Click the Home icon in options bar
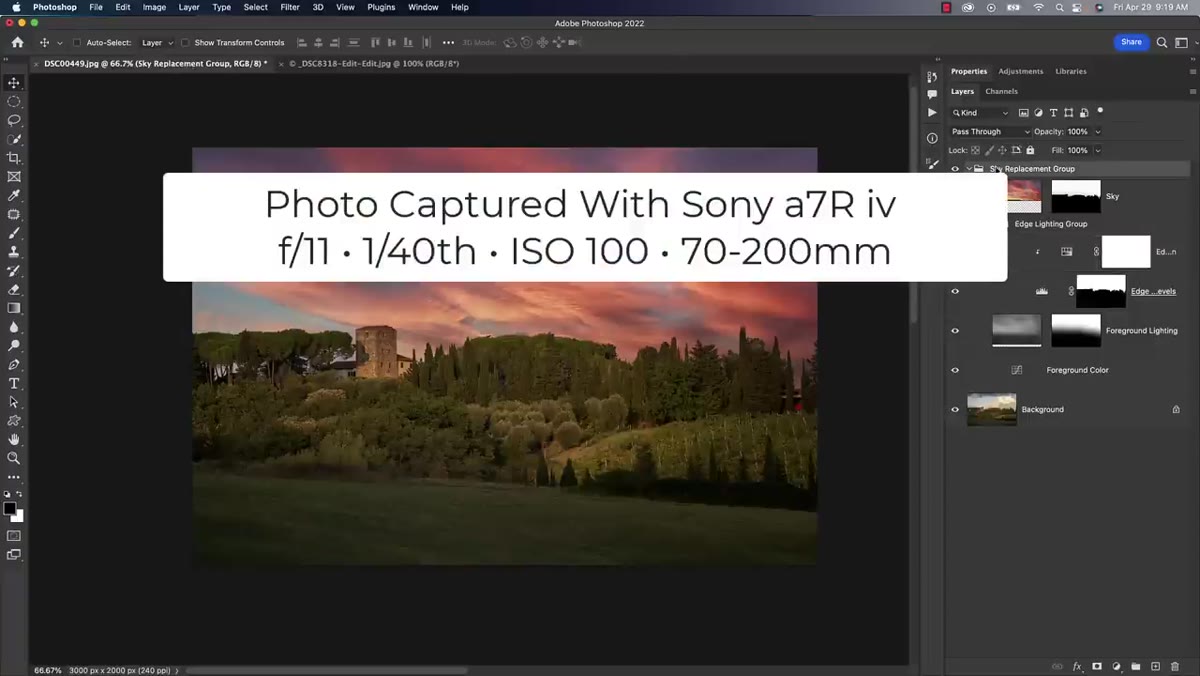This screenshot has height=676, width=1200. pyautogui.click(x=17, y=43)
